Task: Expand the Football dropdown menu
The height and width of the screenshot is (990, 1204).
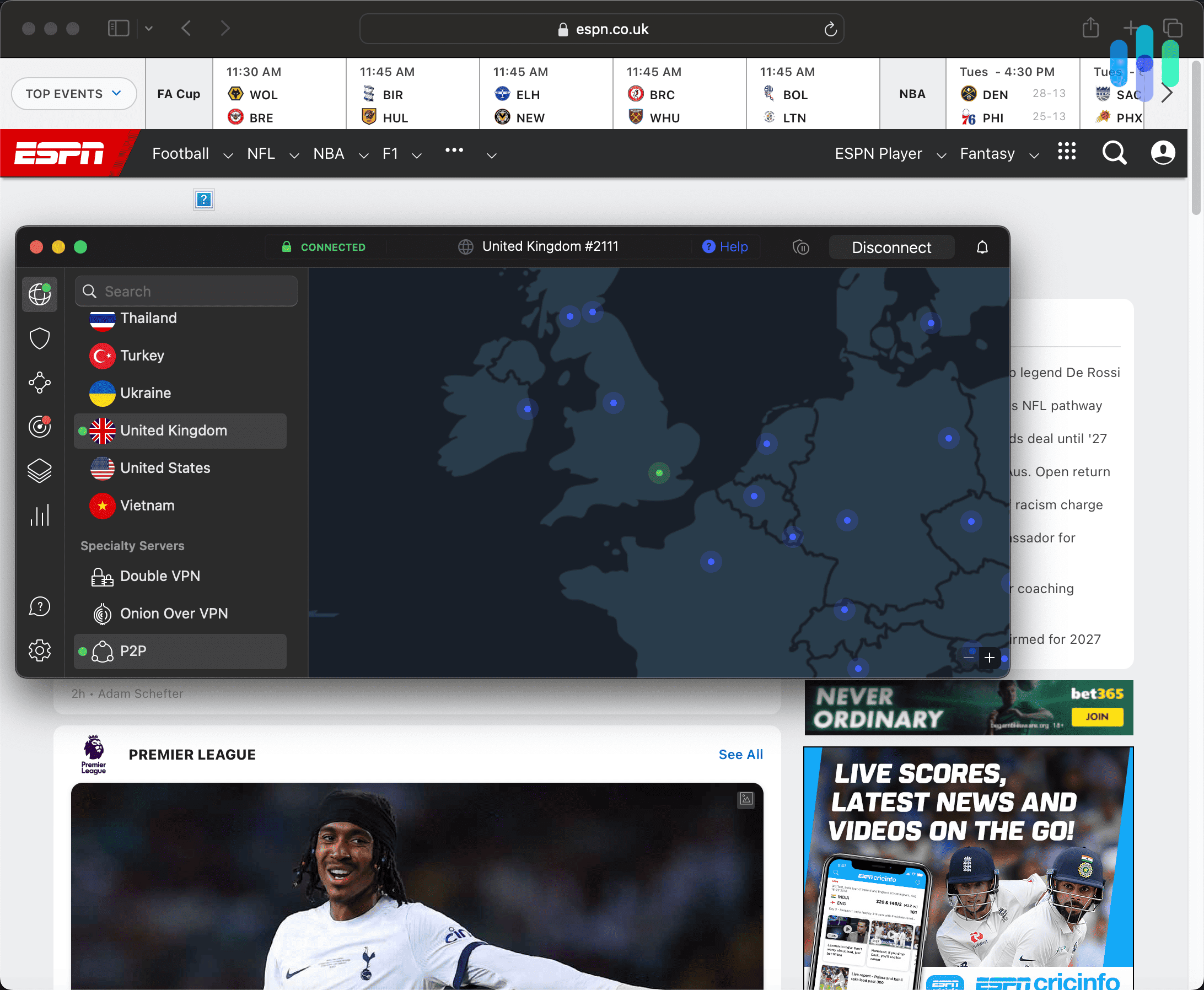Action: [x=228, y=155]
